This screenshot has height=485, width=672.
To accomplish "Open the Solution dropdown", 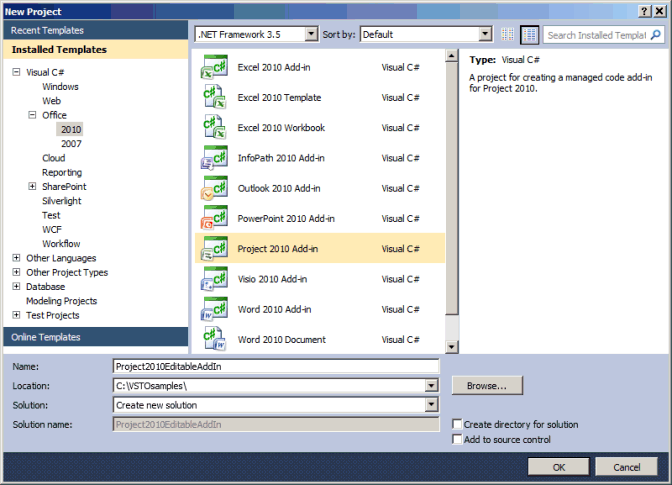I will pyautogui.click(x=432, y=404).
